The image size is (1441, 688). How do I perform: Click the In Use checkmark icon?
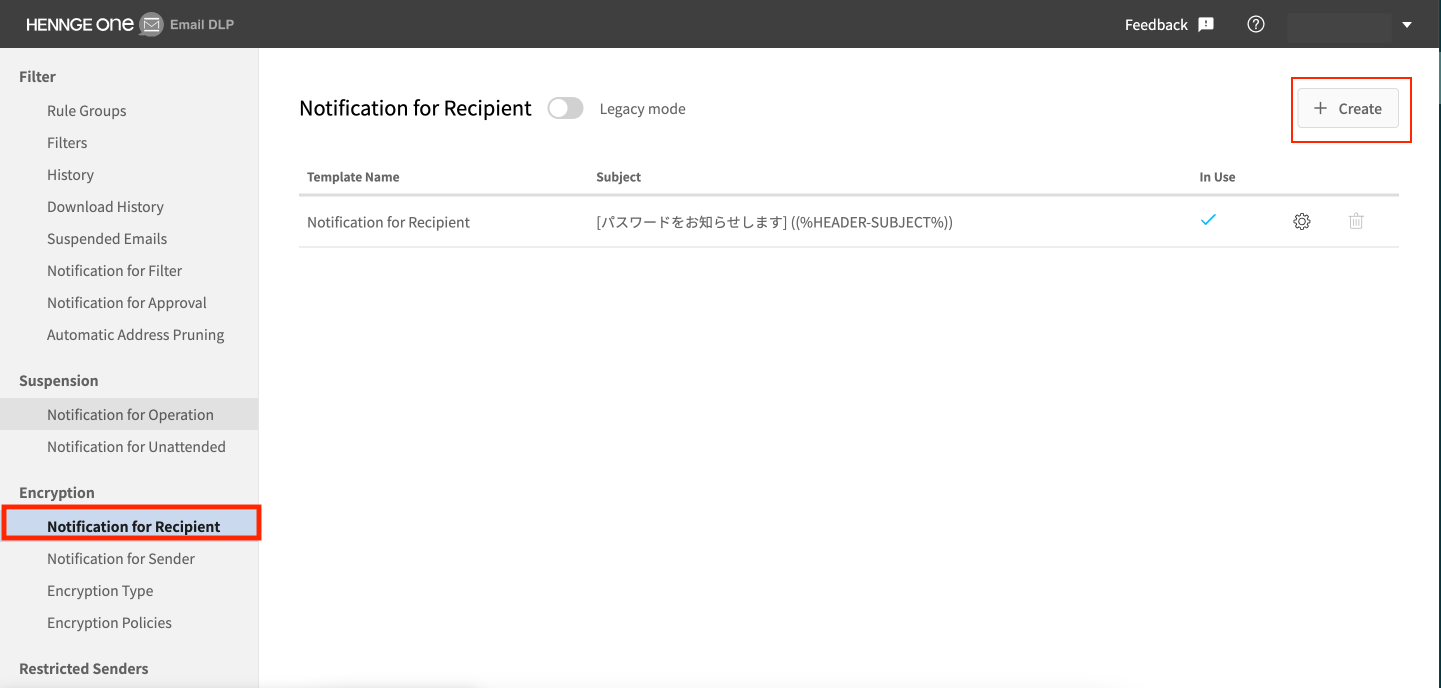[1208, 220]
